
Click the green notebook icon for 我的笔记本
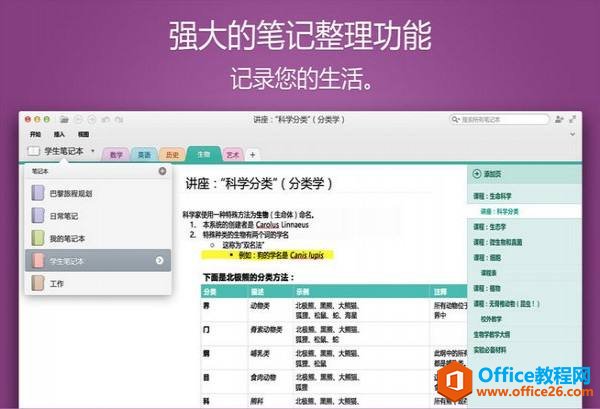[38, 238]
